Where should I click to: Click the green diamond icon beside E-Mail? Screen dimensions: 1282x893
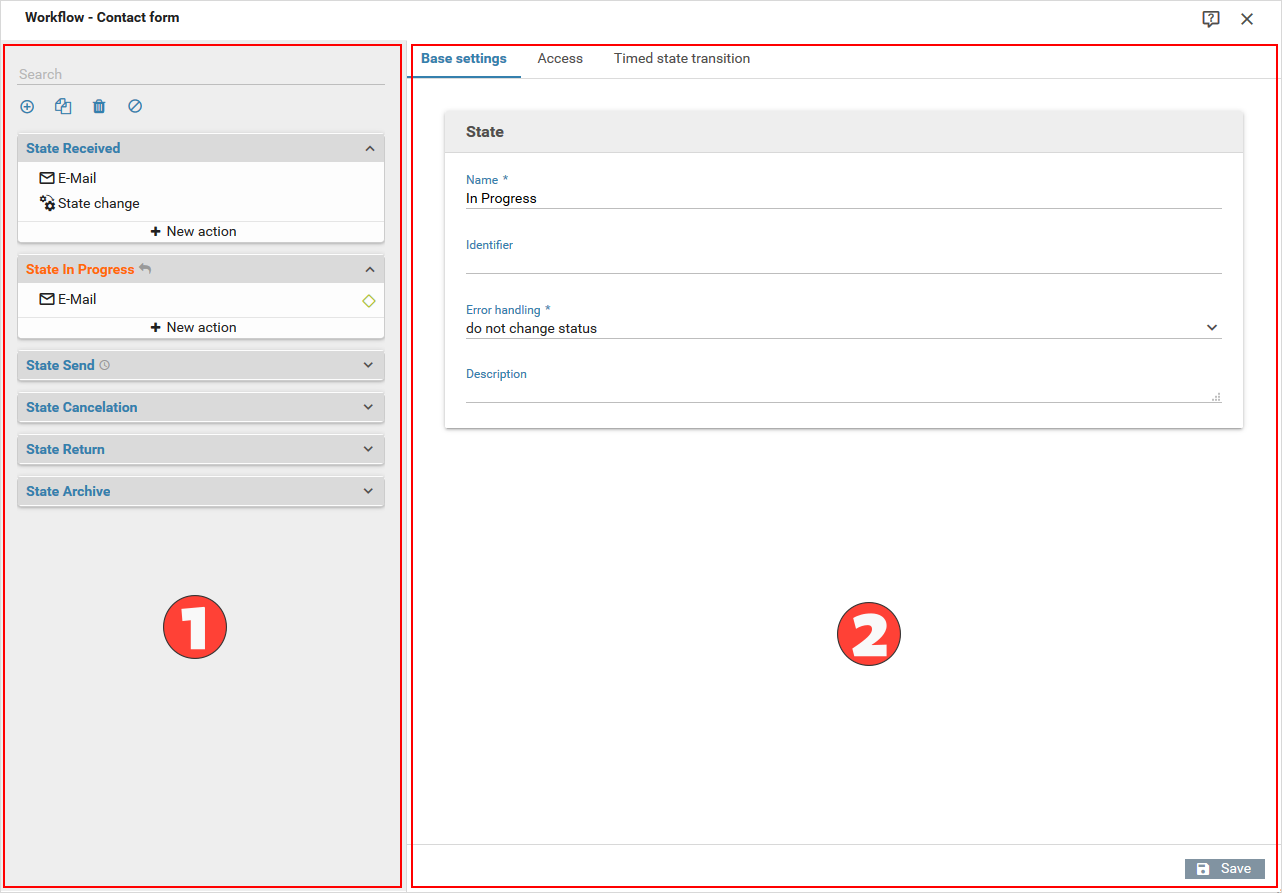tap(369, 300)
